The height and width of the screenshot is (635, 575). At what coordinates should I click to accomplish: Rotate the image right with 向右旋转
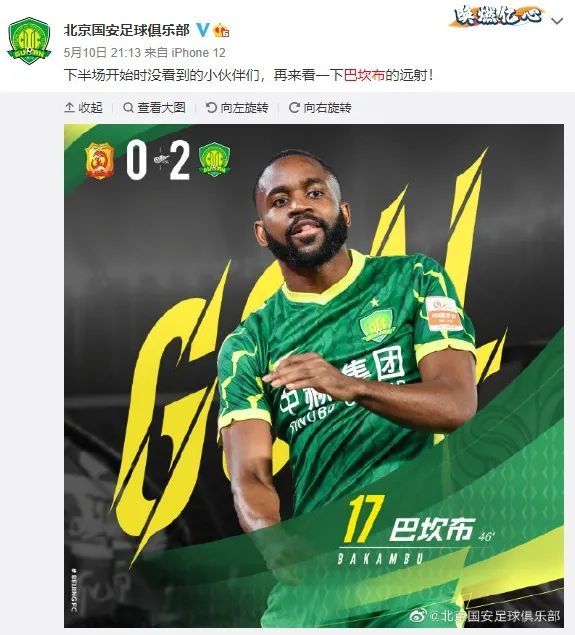tap(320, 107)
